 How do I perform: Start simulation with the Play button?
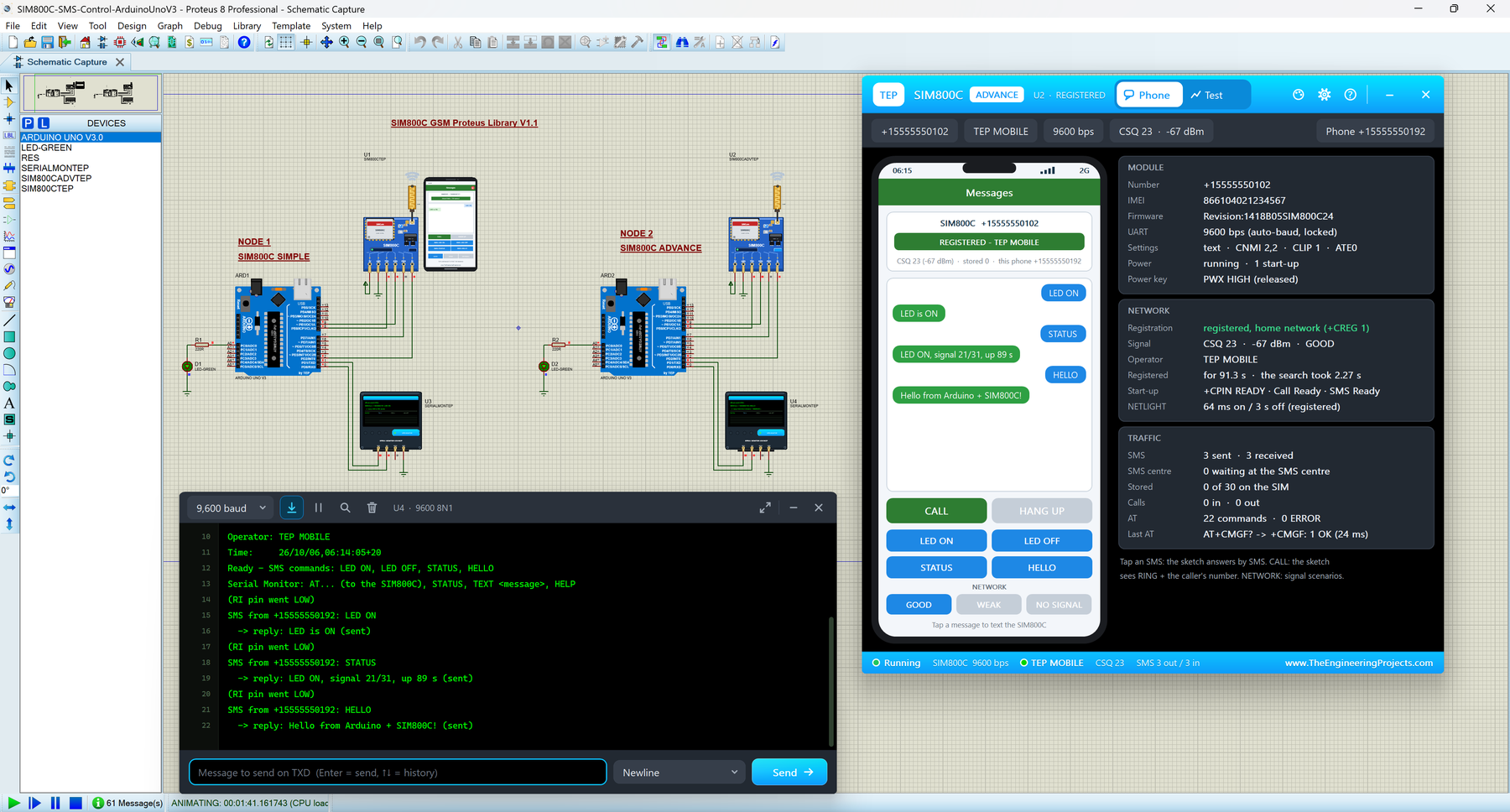point(13,803)
